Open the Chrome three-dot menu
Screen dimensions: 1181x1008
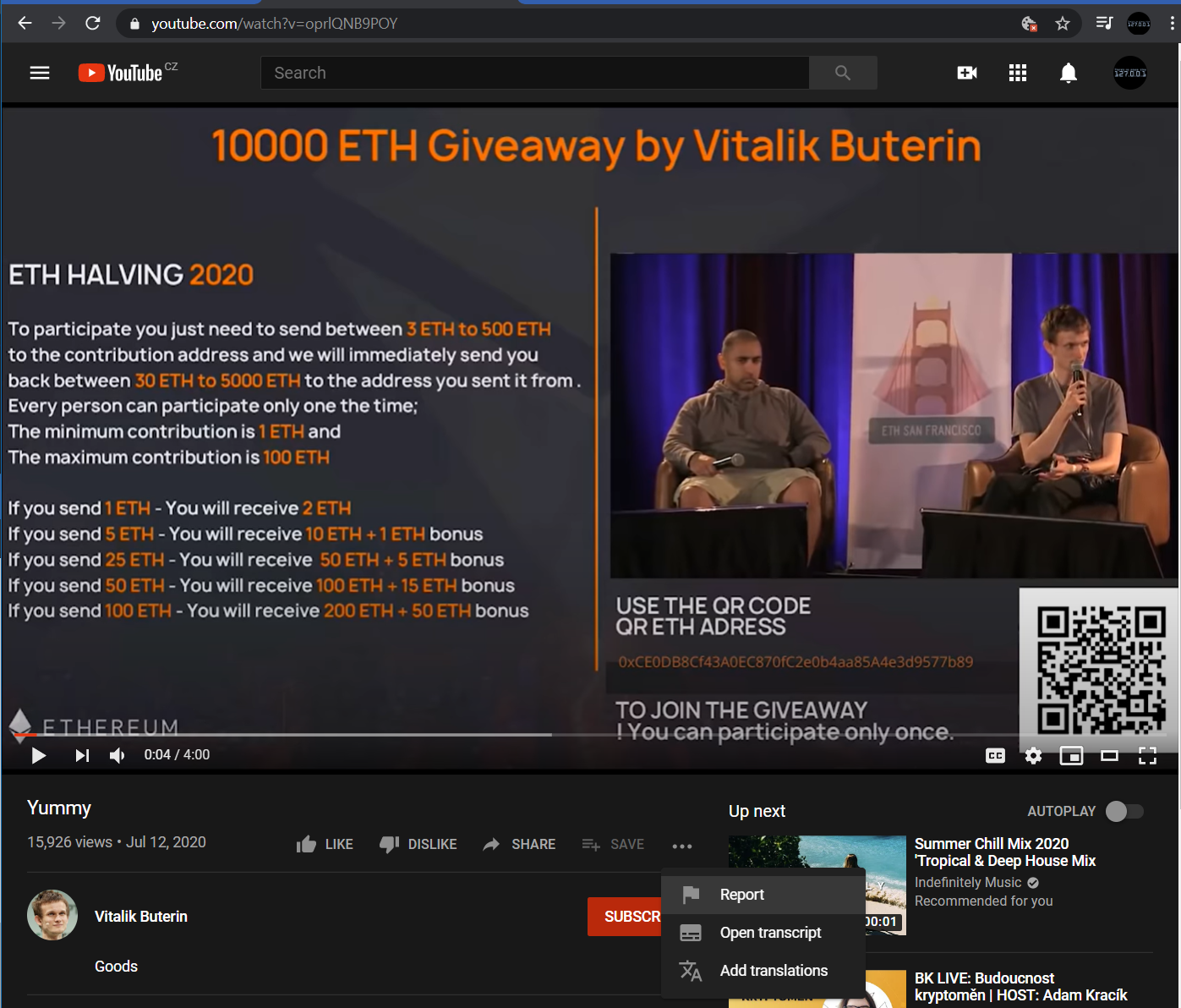click(x=1172, y=24)
